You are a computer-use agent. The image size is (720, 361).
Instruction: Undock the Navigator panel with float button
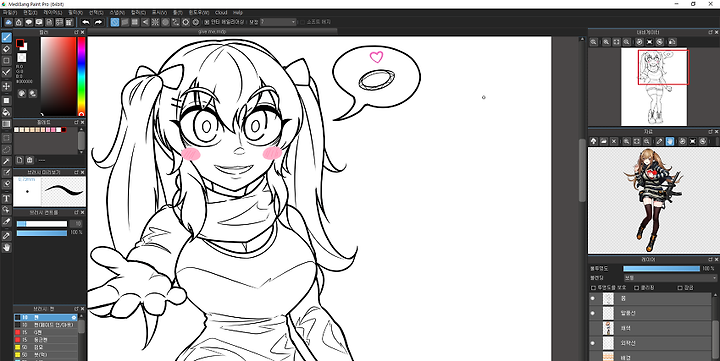[x=710, y=33]
